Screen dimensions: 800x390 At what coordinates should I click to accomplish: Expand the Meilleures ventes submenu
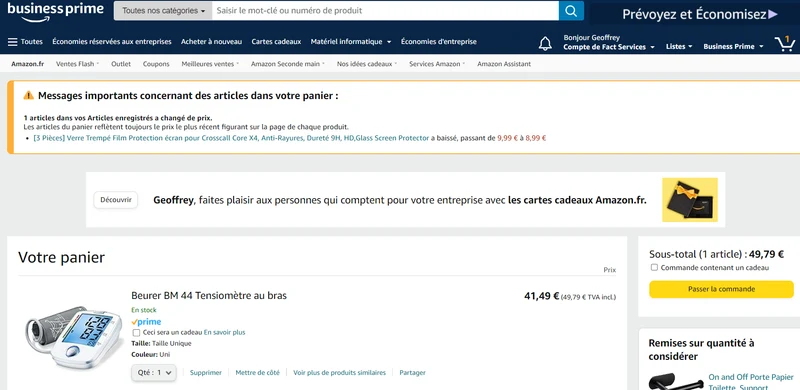coord(211,64)
